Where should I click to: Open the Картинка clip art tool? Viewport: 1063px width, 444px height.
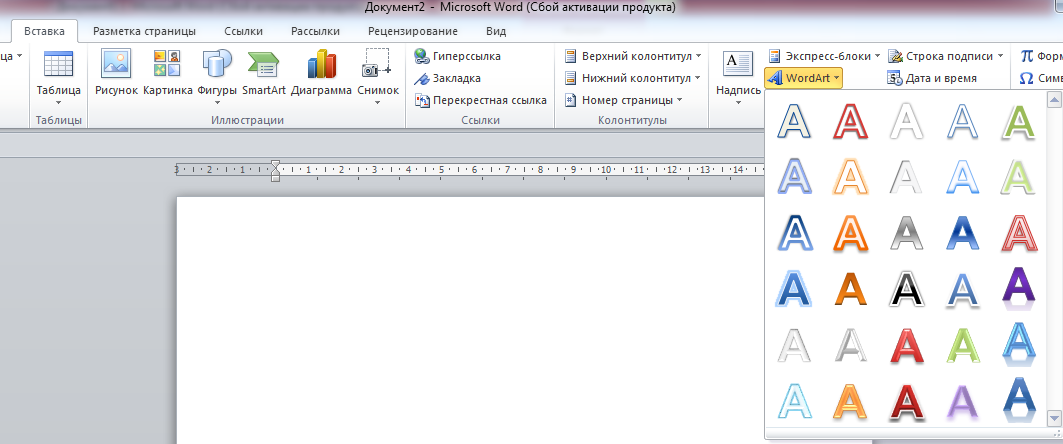coord(167,64)
